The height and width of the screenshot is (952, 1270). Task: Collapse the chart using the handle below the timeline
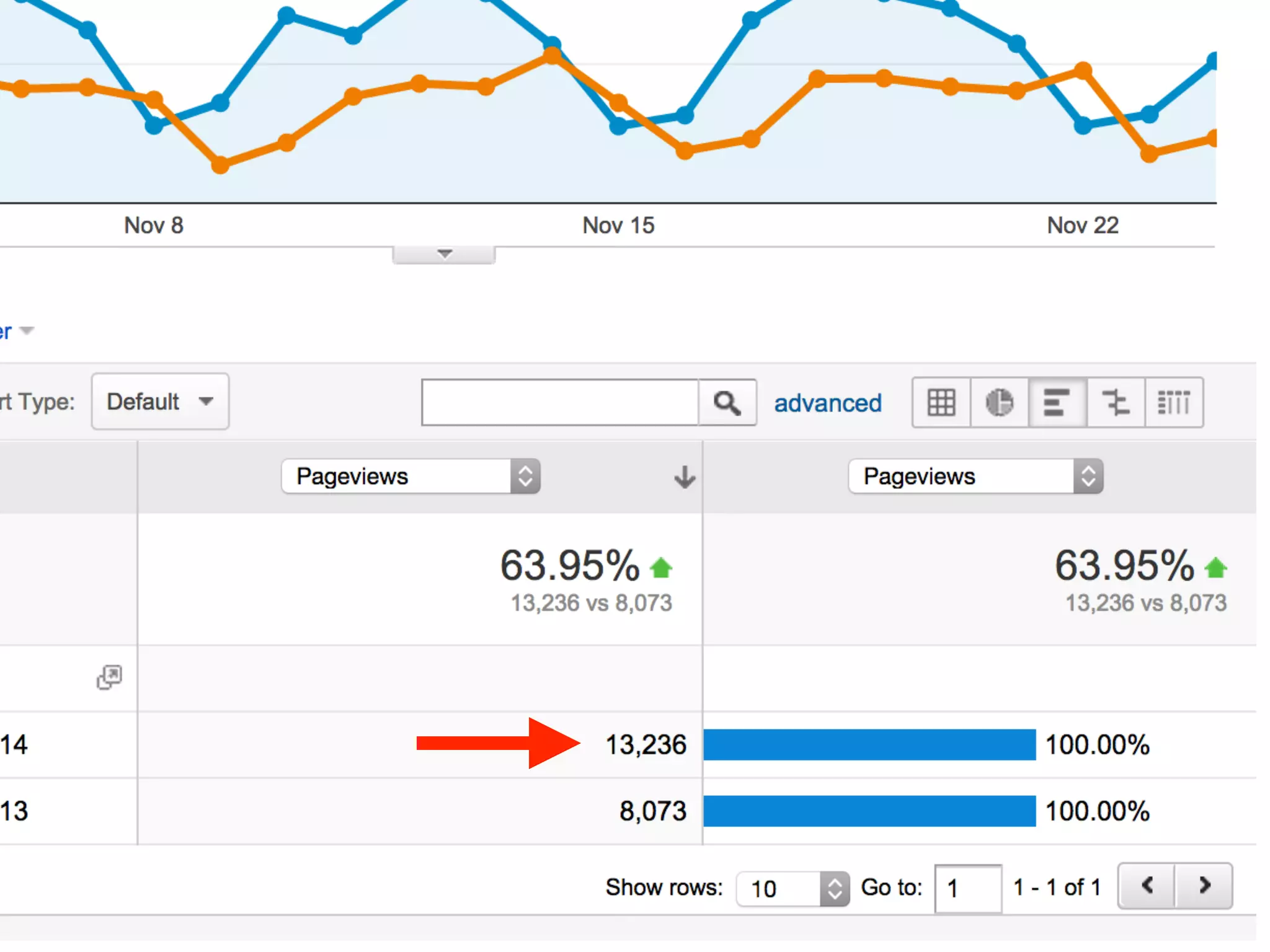[444, 254]
